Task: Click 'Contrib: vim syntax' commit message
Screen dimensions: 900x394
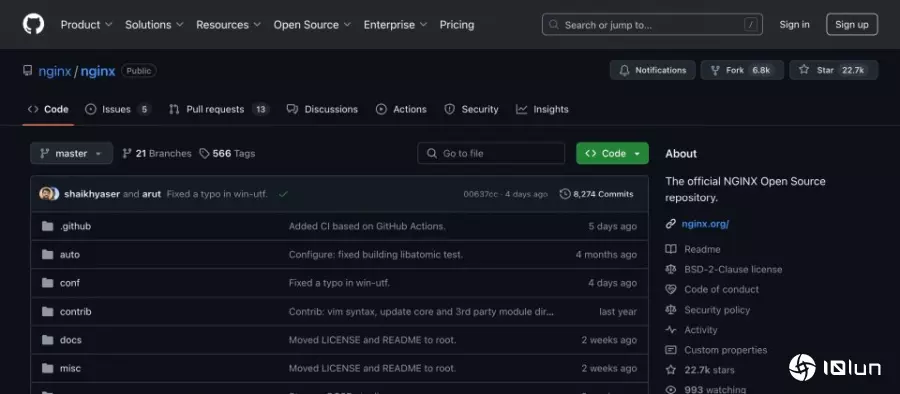Action: (421, 312)
